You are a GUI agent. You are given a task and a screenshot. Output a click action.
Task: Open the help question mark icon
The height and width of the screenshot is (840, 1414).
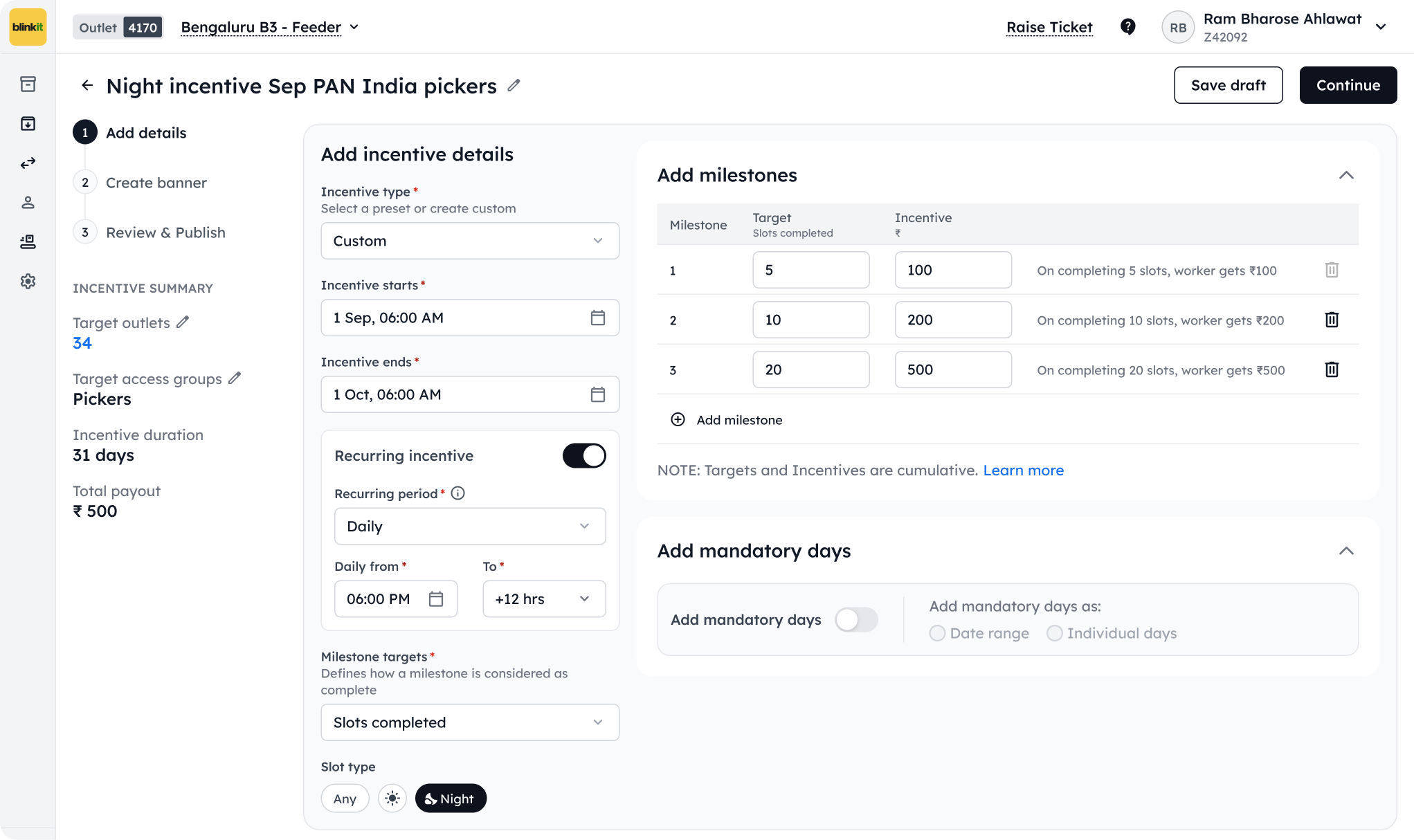click(x=1127, y=27)
